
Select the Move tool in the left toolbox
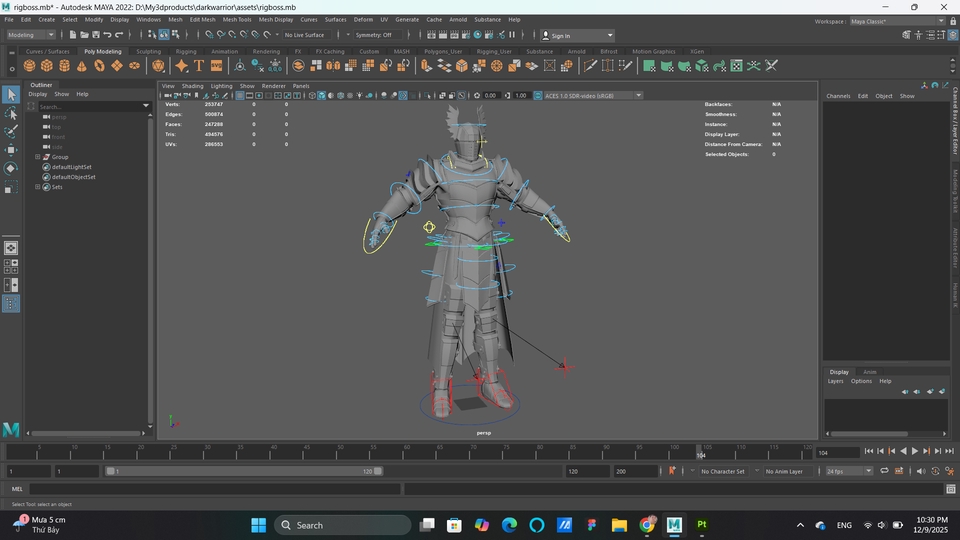click(11, 149)
